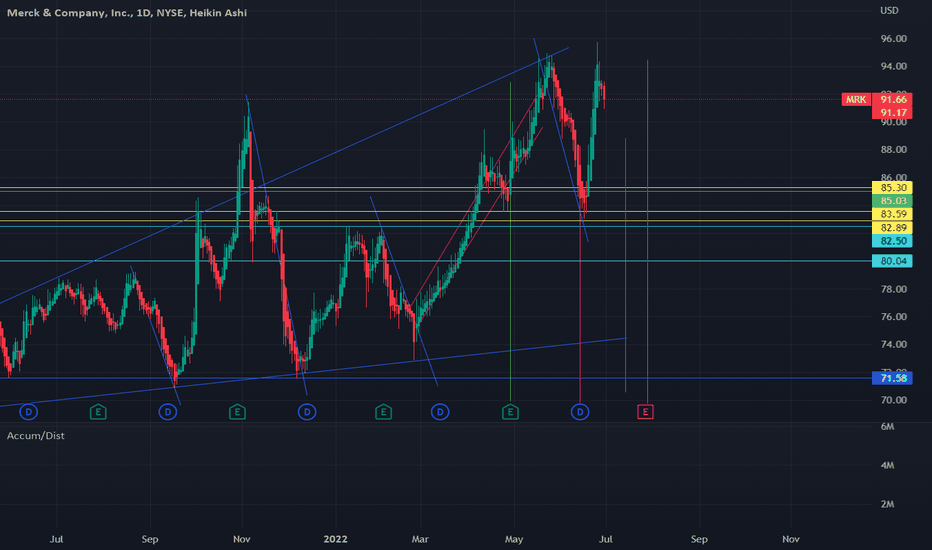Click the earnings E marker for early February 2022

click(x=383, y=411)
